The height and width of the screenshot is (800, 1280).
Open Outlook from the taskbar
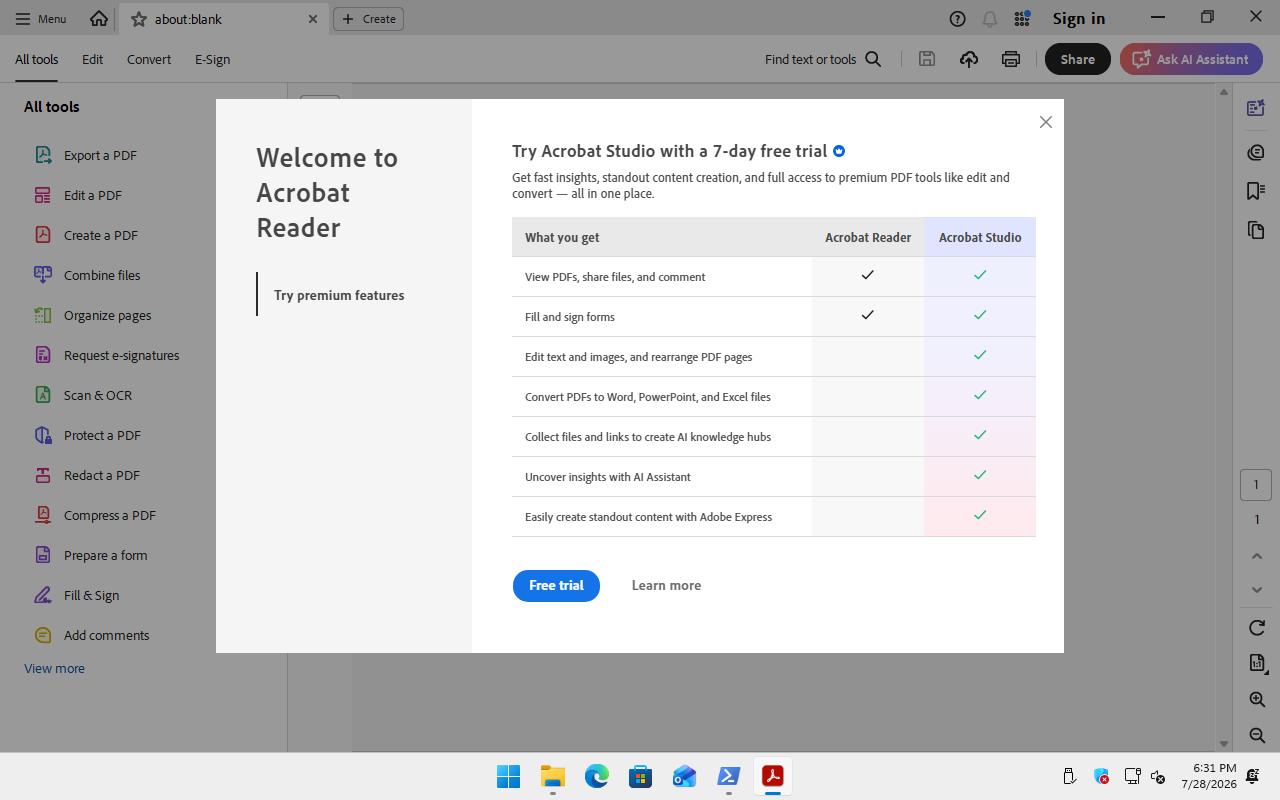[x=684, y=776]
